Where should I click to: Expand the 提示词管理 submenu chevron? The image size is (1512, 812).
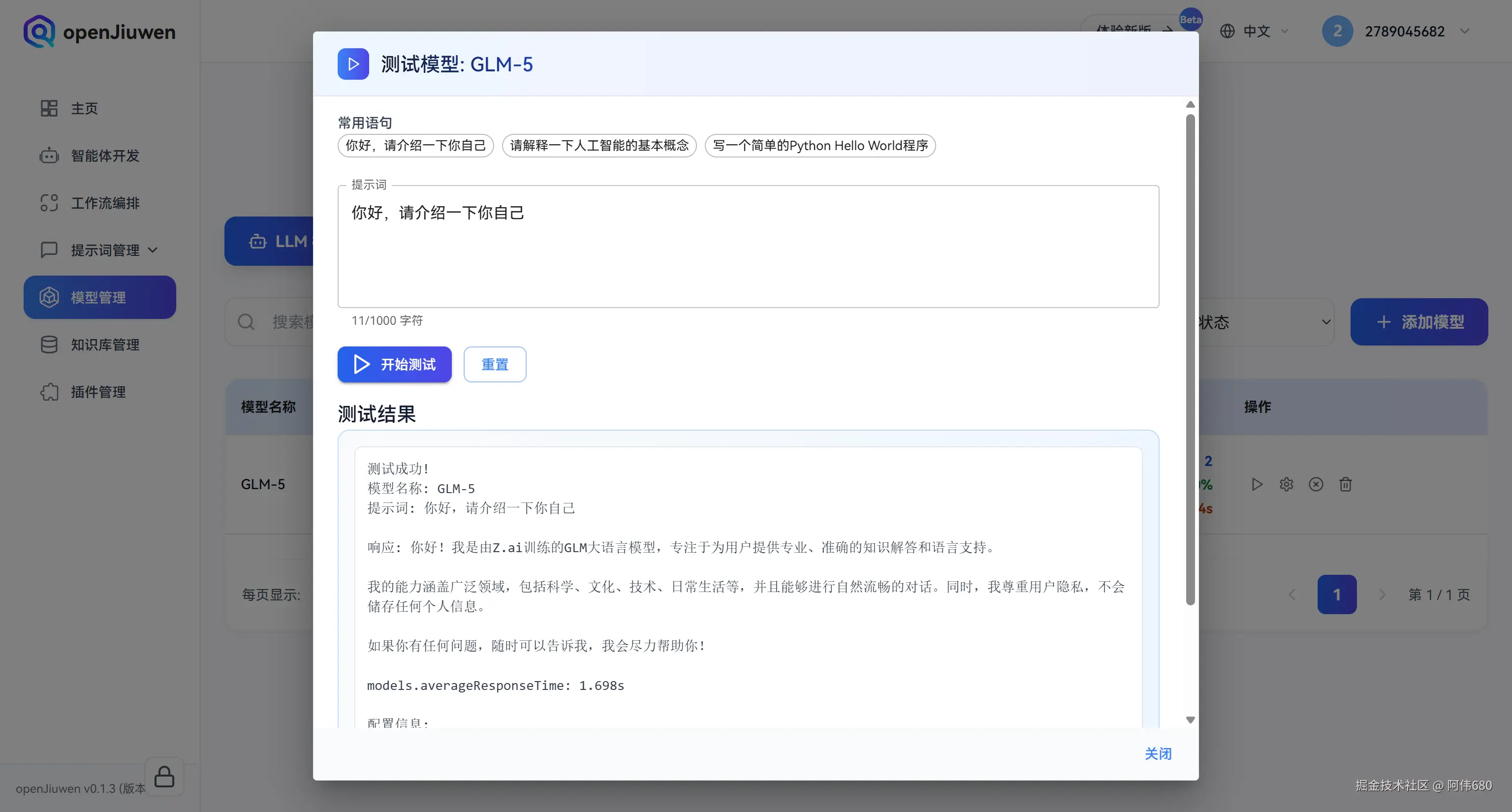(153, 250)
